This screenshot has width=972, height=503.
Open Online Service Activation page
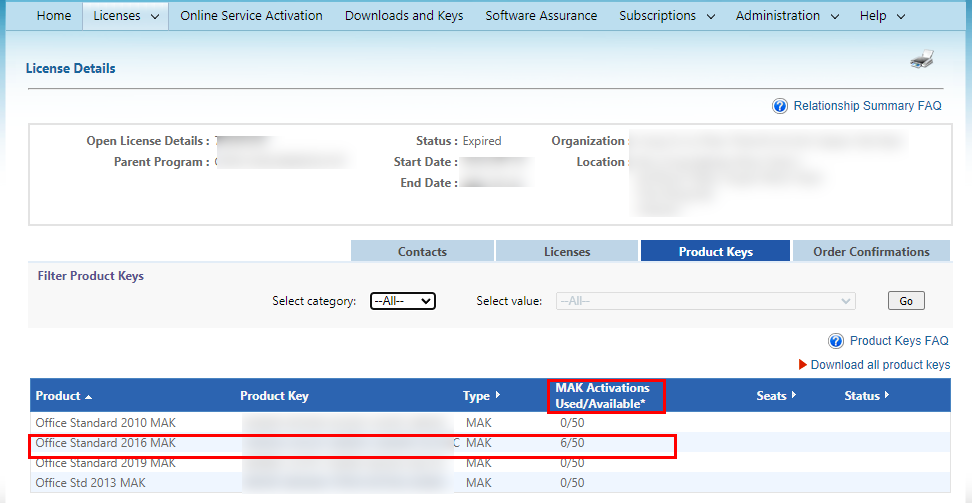click(251, 16)
